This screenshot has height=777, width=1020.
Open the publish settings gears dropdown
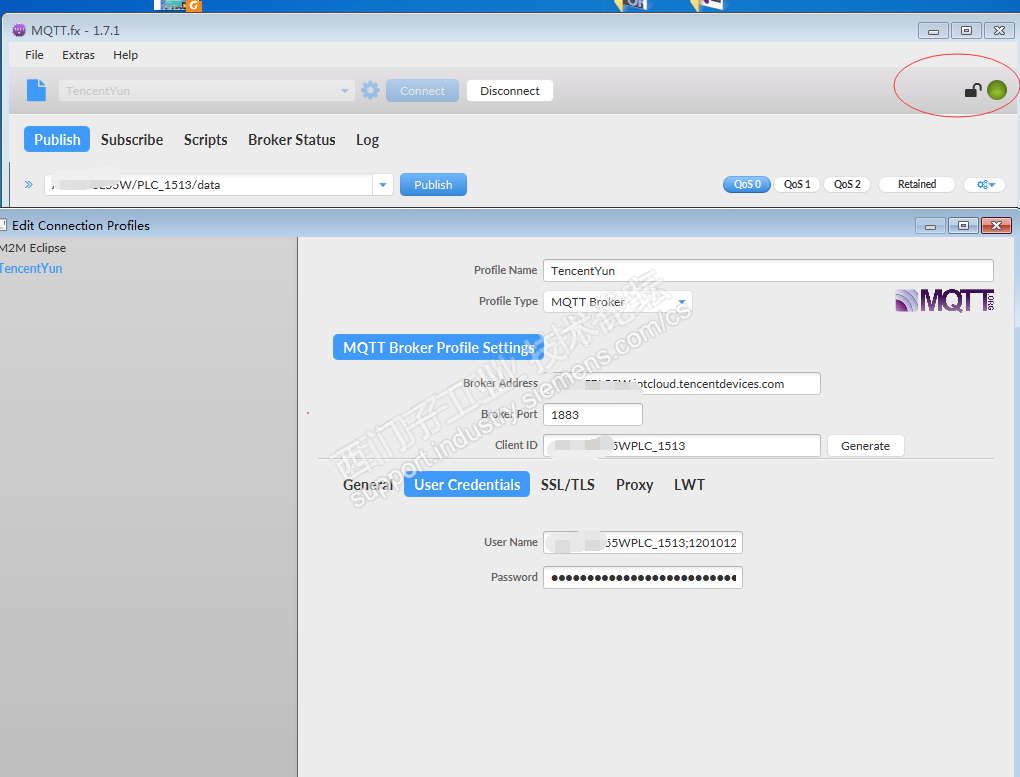[985, 184]
